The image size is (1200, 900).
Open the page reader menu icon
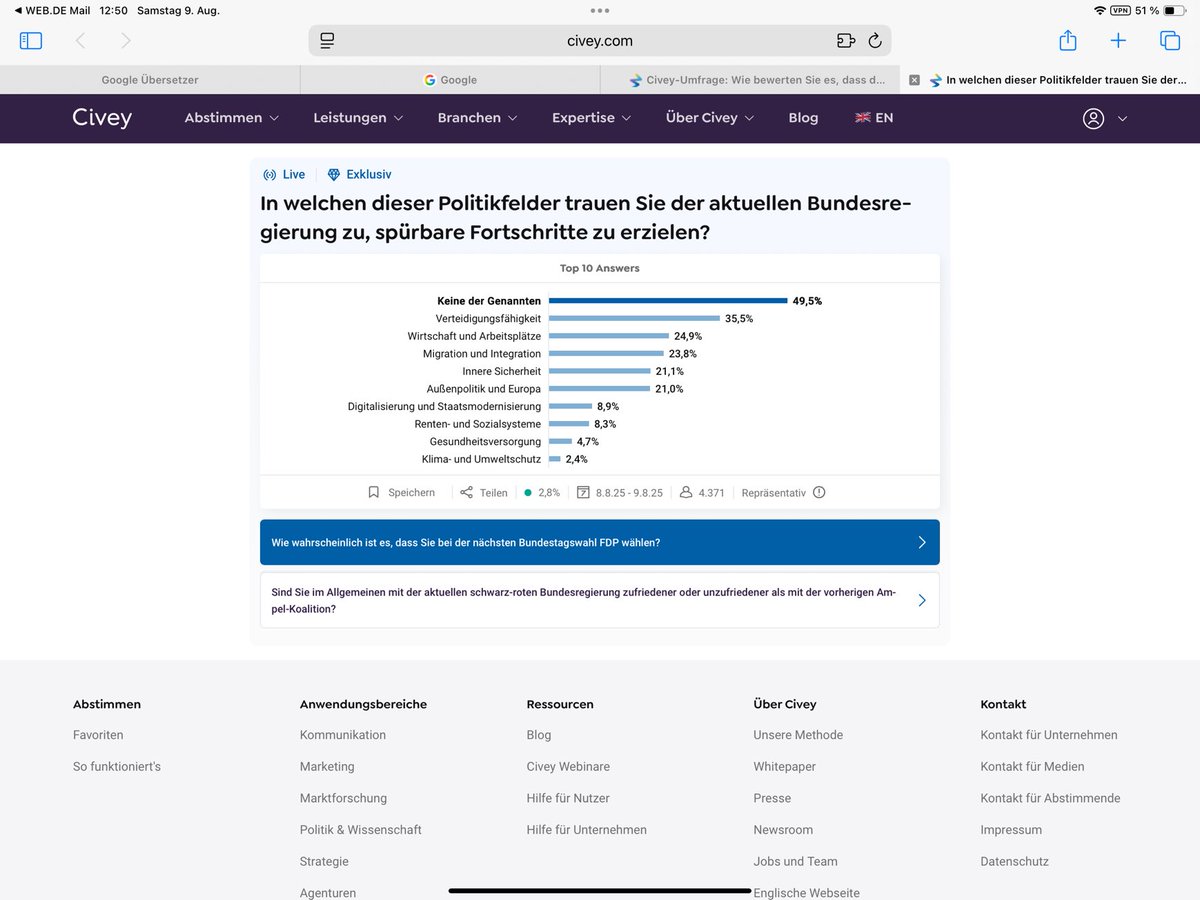[327, 41]
